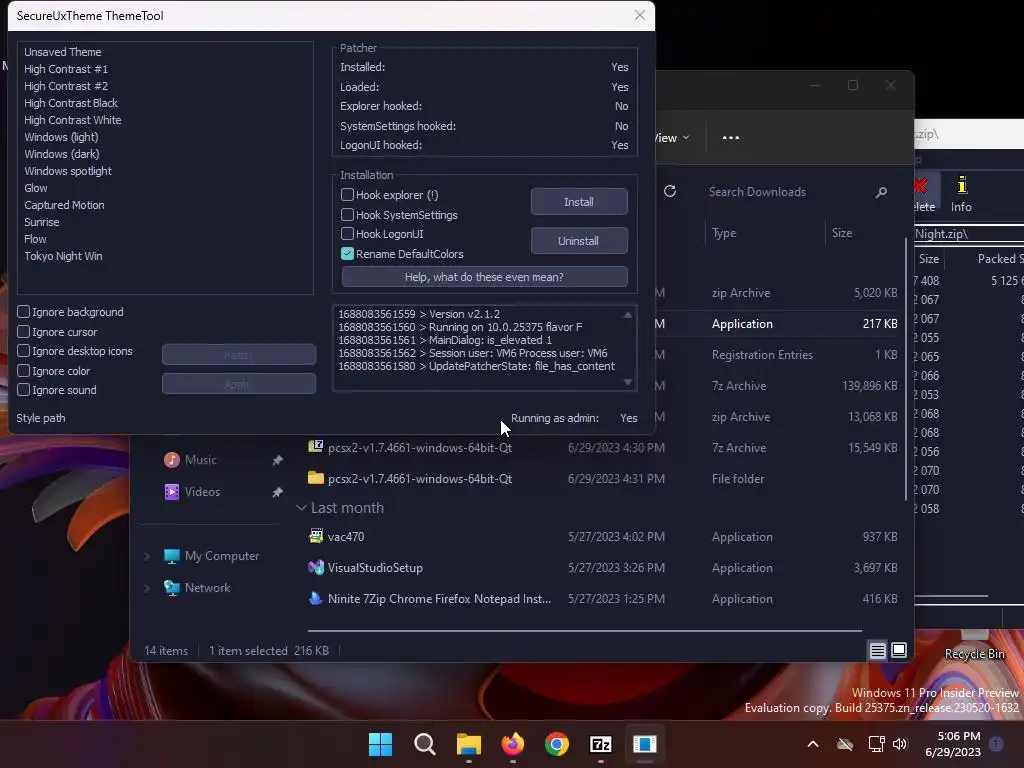Check Ignore desktop icons option
Screen dimensions: 1024x768
point(24,351)
